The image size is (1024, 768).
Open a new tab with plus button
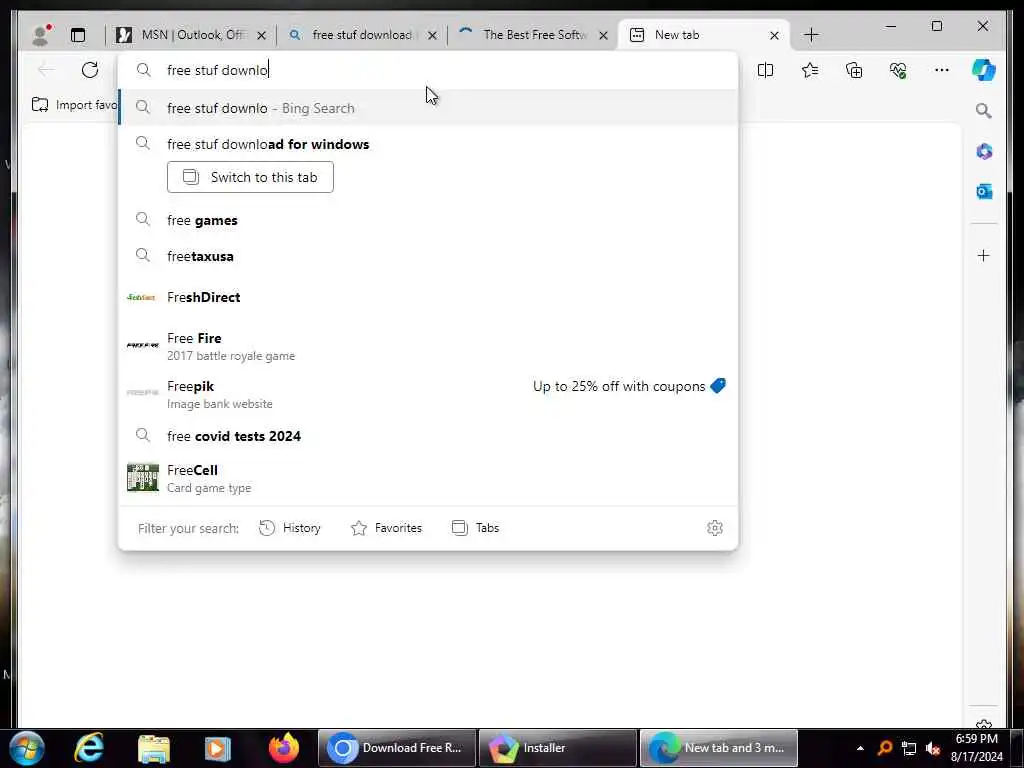[x=811, y=35]
